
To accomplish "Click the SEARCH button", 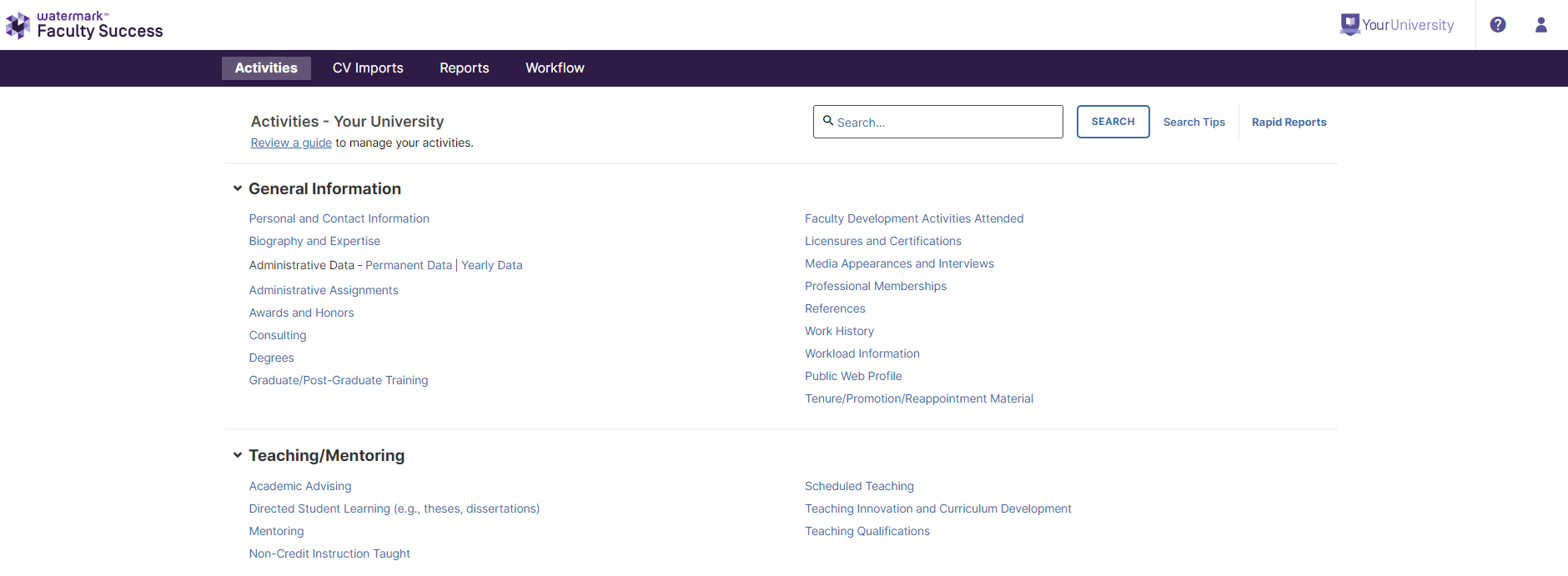I will click(1113, 122).
